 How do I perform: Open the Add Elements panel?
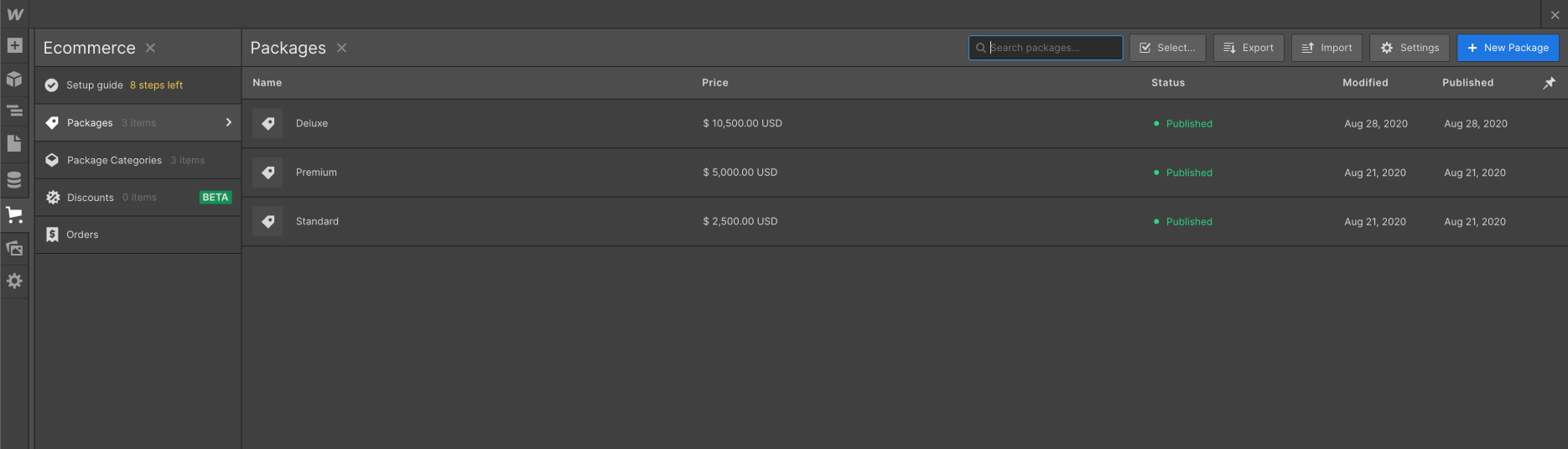click(15, 45)
